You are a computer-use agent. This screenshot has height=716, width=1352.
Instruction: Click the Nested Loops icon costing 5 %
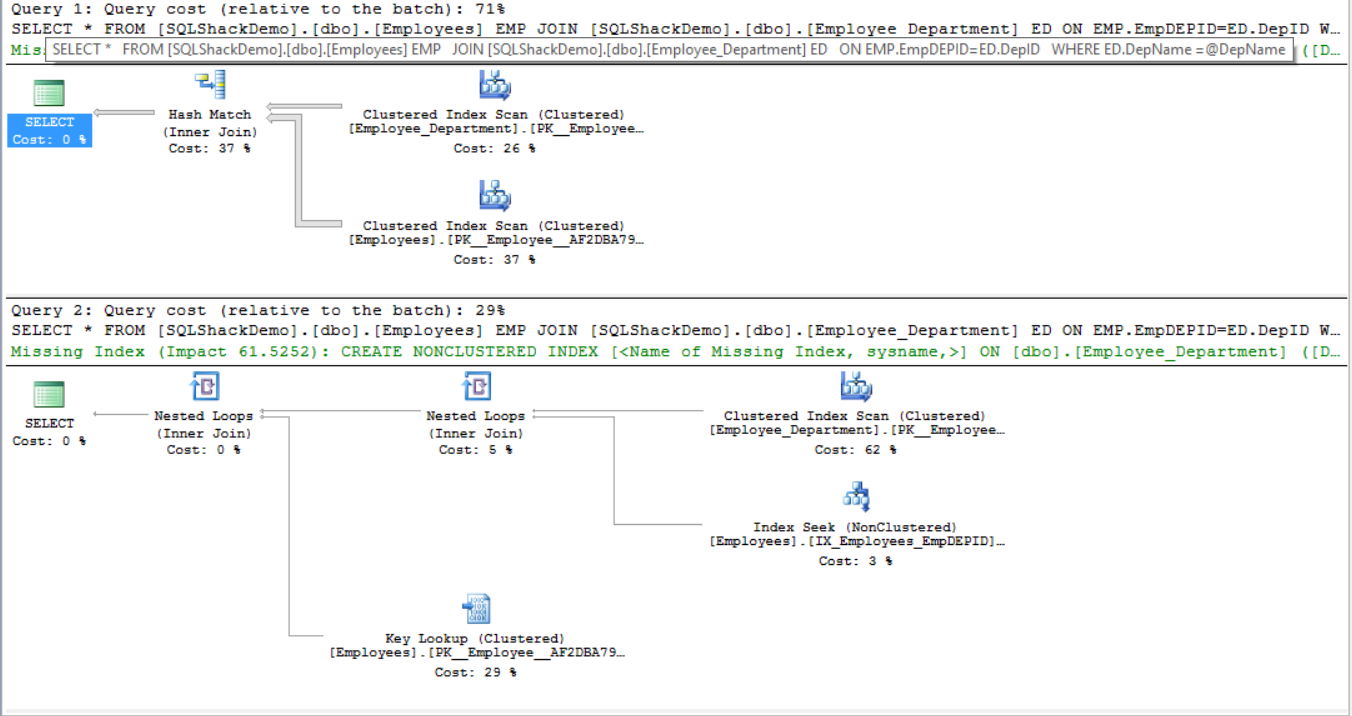coord(476,387)
